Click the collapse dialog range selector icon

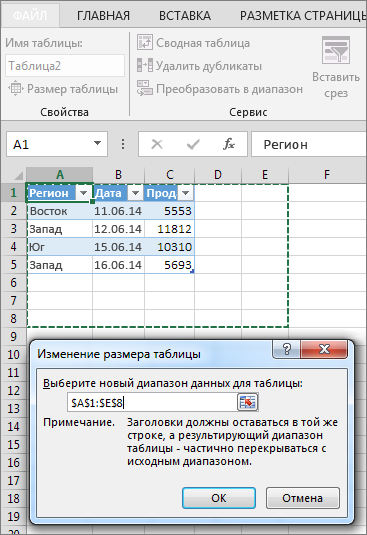point(247,402)
